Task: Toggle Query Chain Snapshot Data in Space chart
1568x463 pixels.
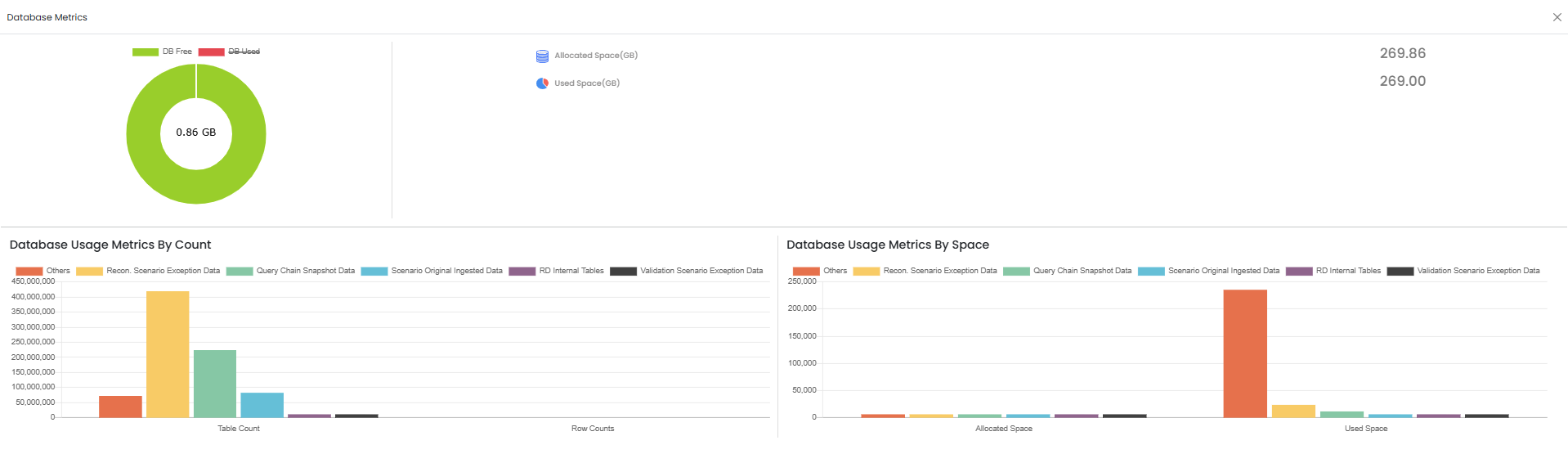Action: point(1067,271)
